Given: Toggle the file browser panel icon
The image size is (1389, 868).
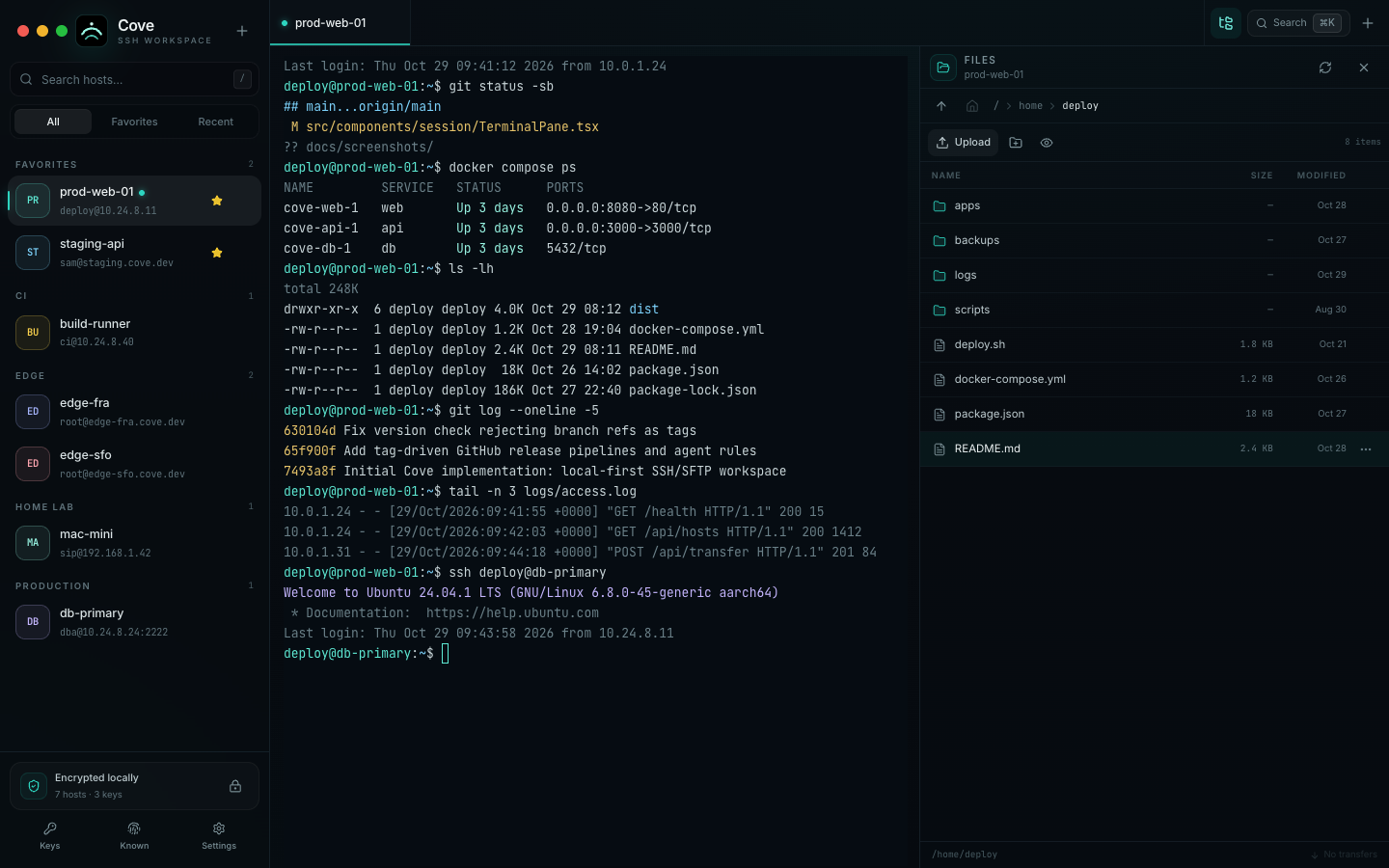Looking at the screenshot, I should [x=1226, y=23].
